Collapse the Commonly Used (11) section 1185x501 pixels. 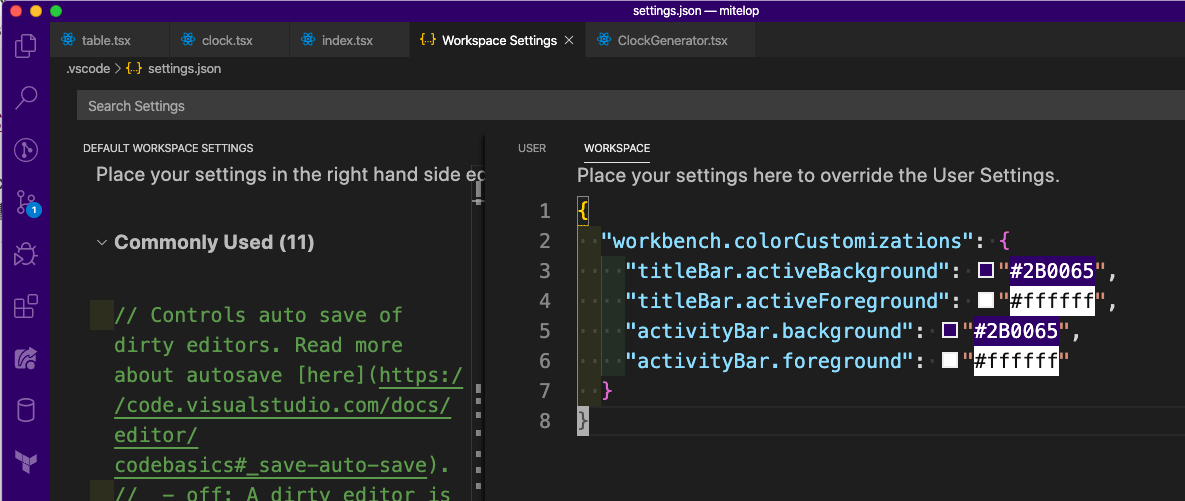101,243
